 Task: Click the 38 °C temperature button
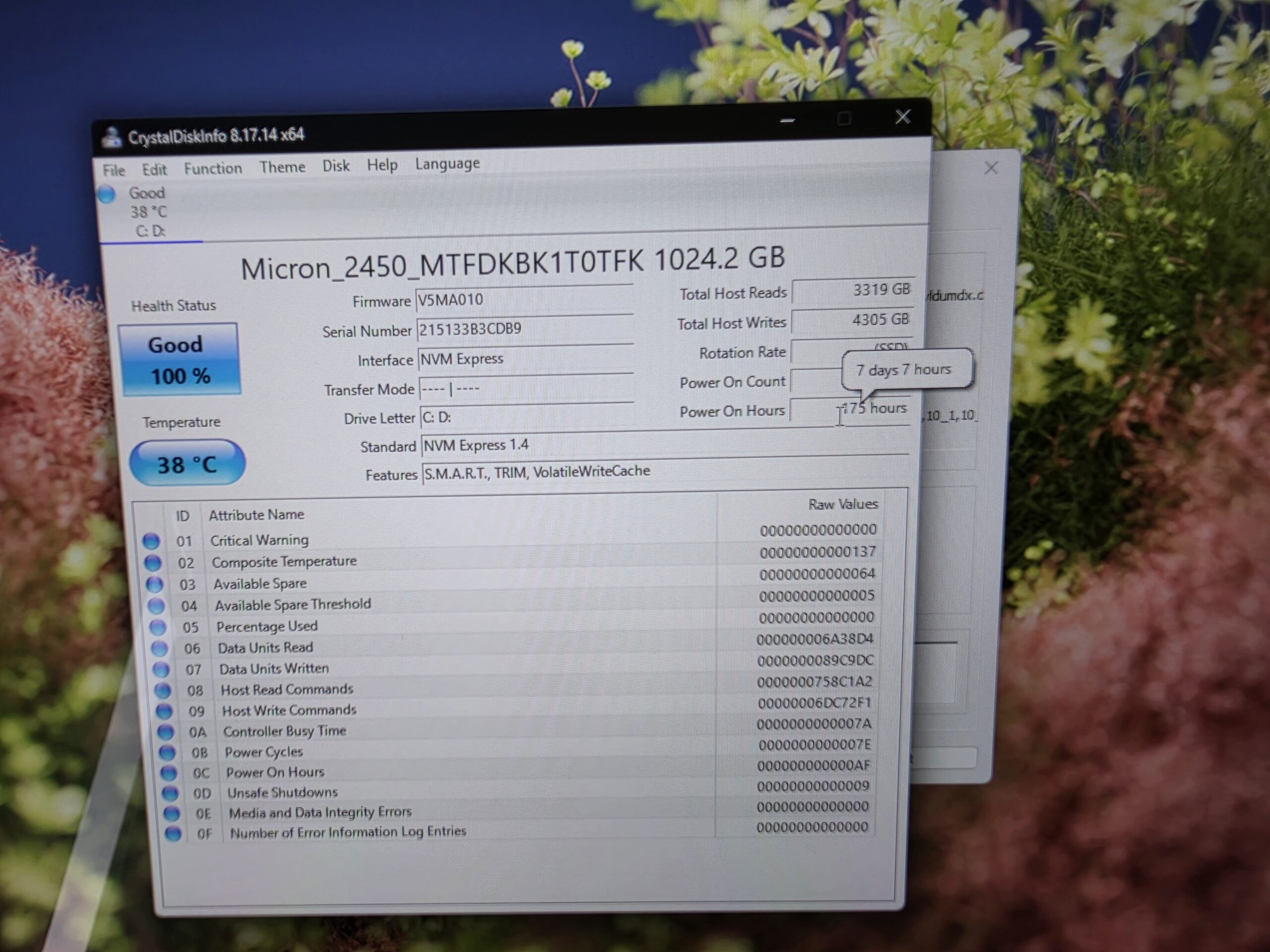click(187, 463)
